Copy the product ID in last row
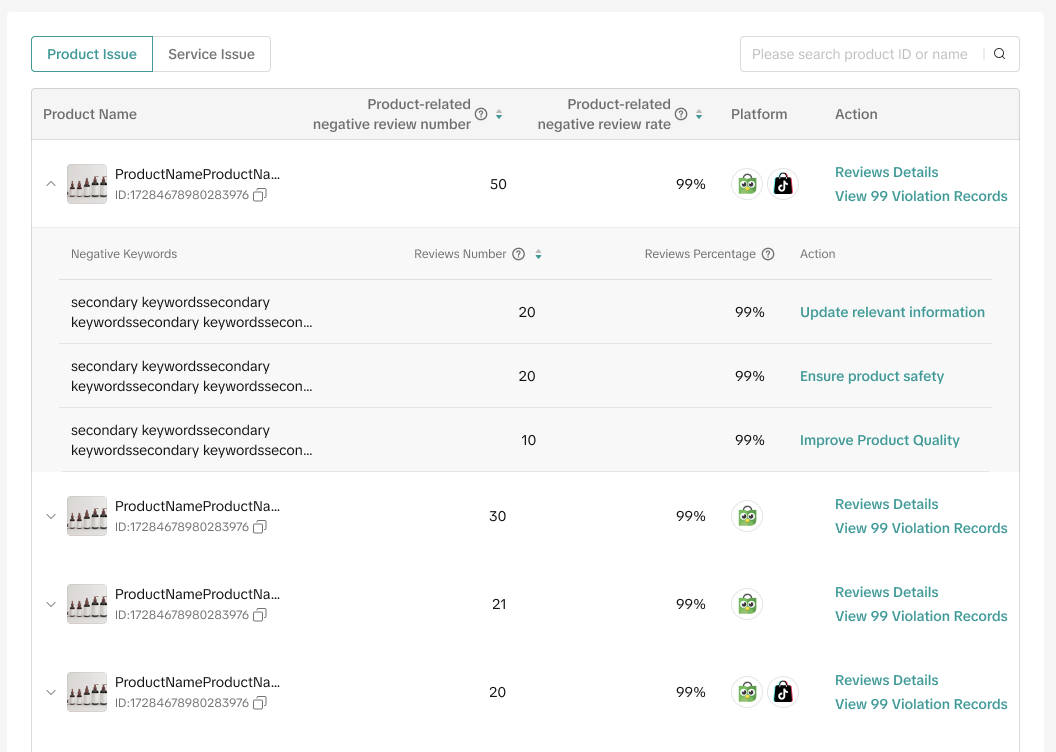Screen dimensions: 1056x752 [260, 703]
